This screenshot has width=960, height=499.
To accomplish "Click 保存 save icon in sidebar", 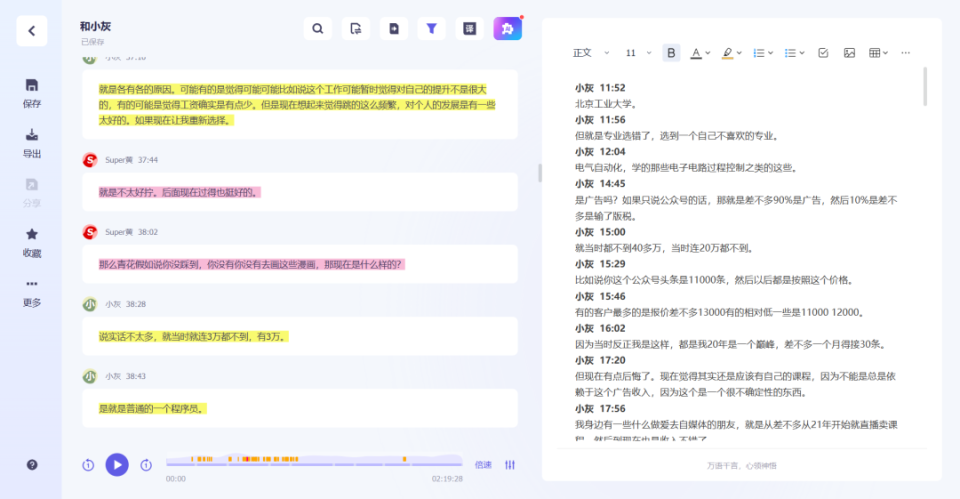I will point(32,86).
